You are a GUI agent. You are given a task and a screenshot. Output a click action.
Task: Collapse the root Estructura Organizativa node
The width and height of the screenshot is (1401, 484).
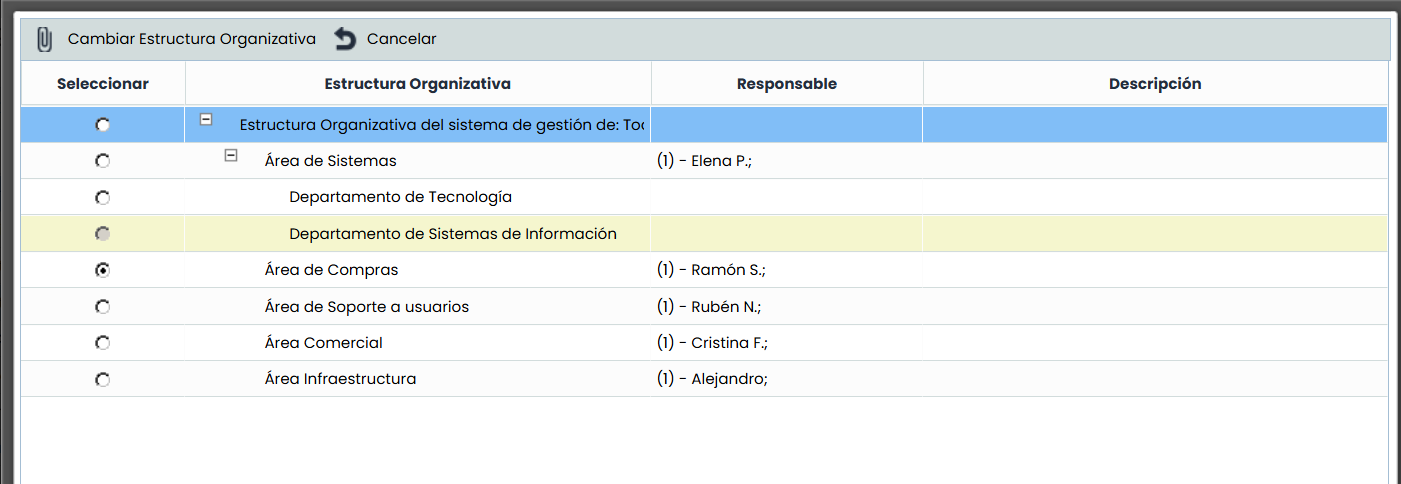point(206,119)
